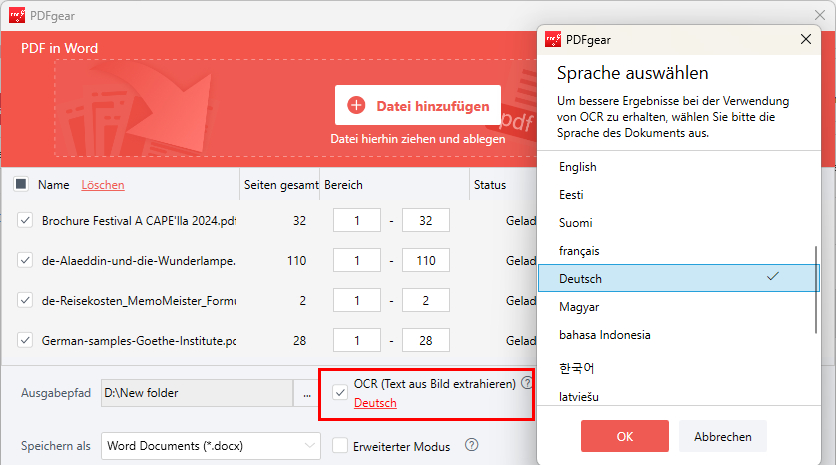Select Eesti in language list
Image resolution: width=836 pixels, height=465 pixels.
[678, 195]
